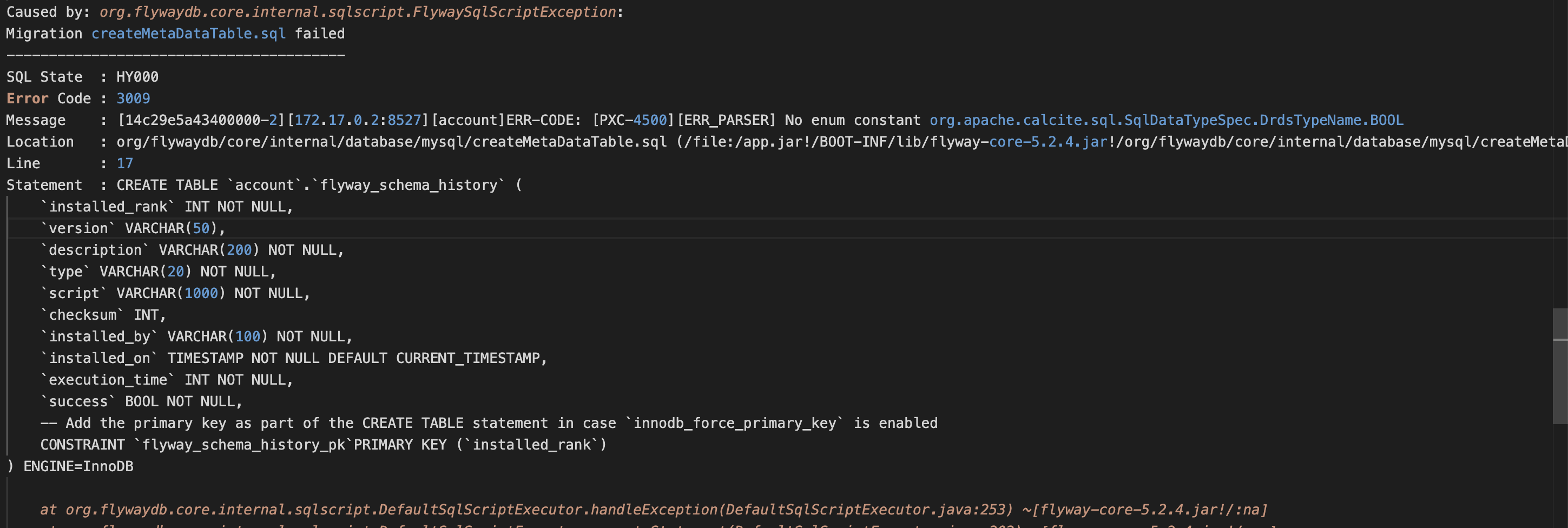Click the Error Code value 3009

tap(133, 98)
